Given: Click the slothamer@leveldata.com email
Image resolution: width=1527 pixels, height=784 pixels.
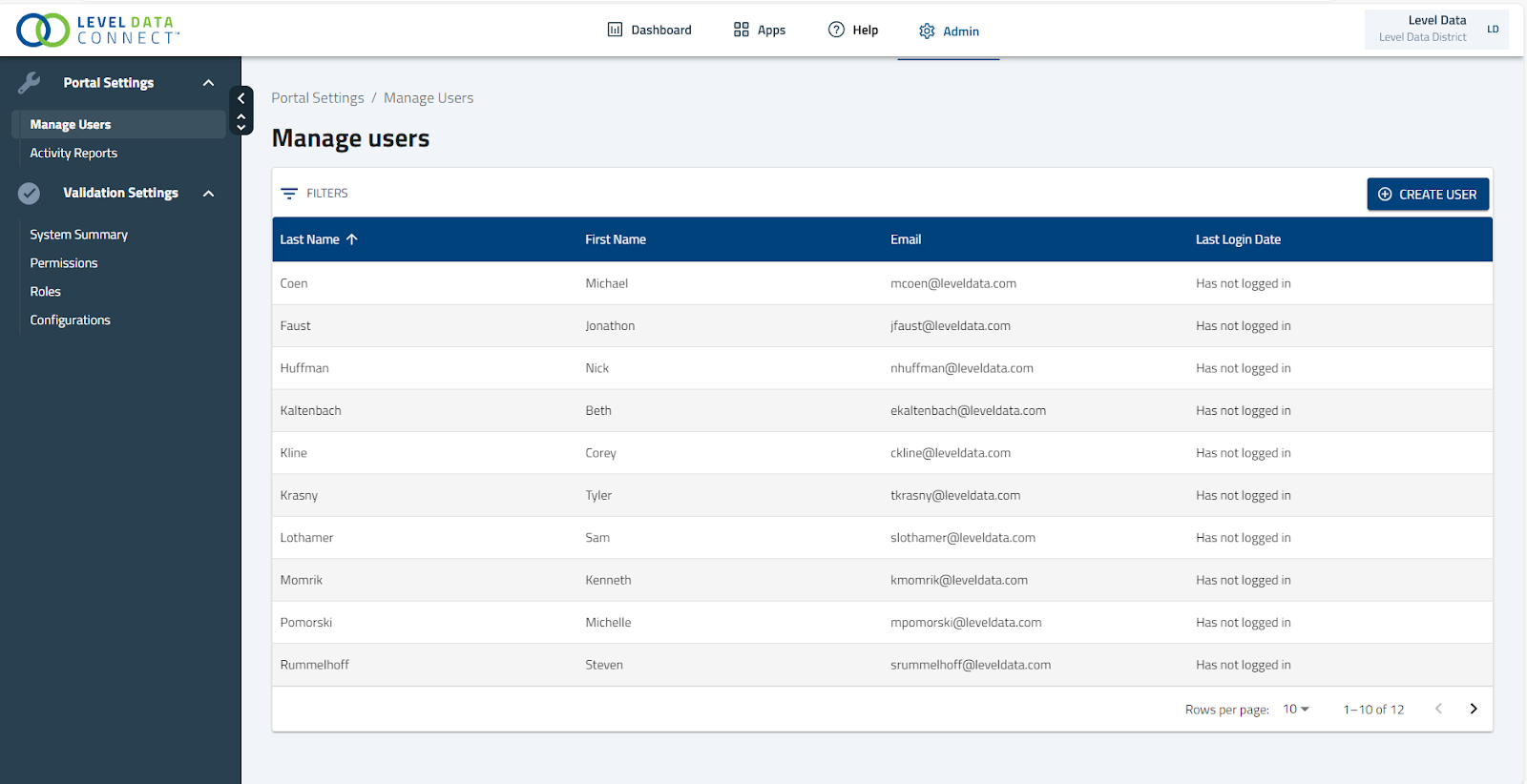Looking at the screenshot, I should (x=963, y=538).
